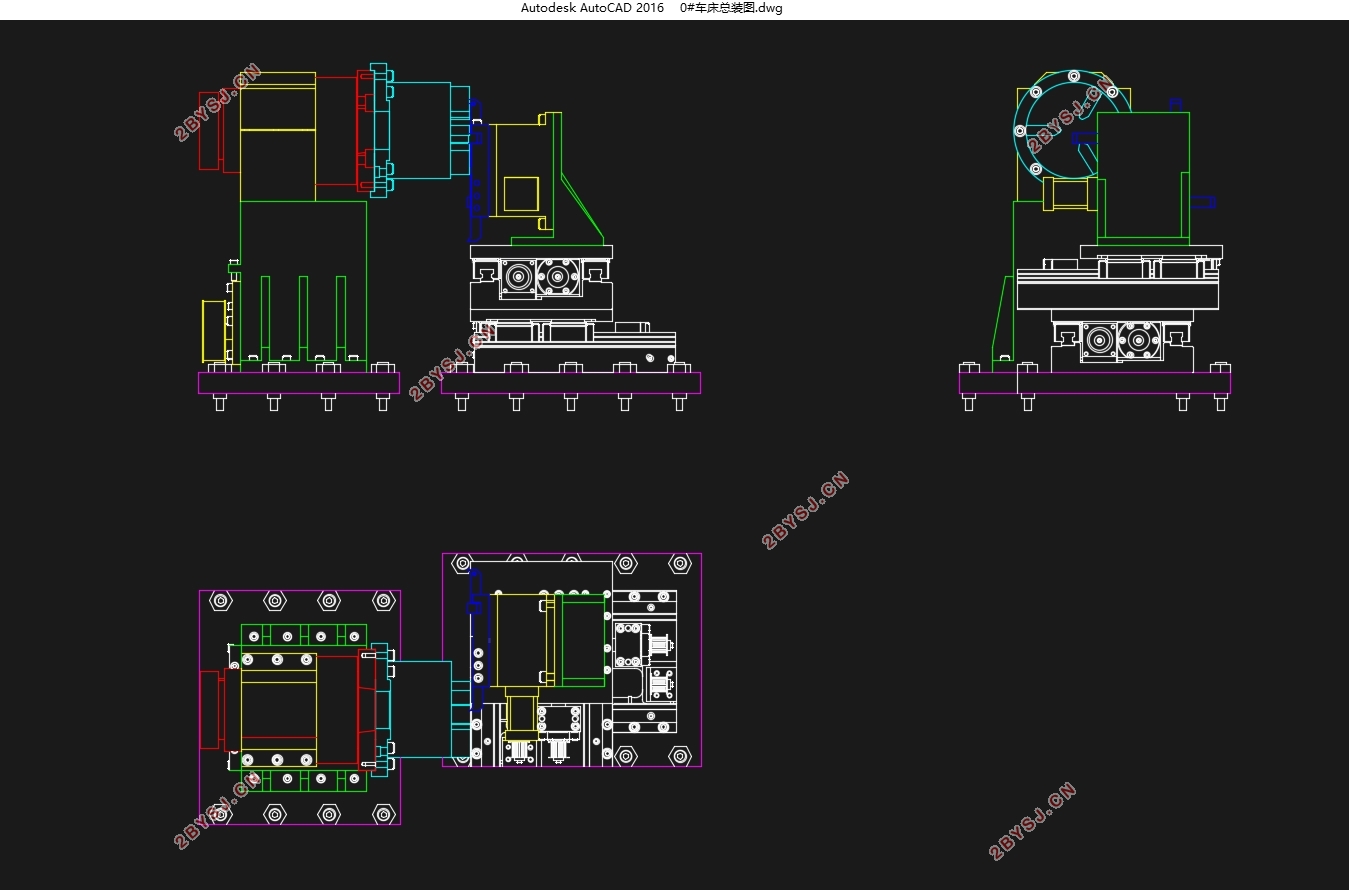Select the magenta base plate outline around the plan view's white mechanism

572,660
